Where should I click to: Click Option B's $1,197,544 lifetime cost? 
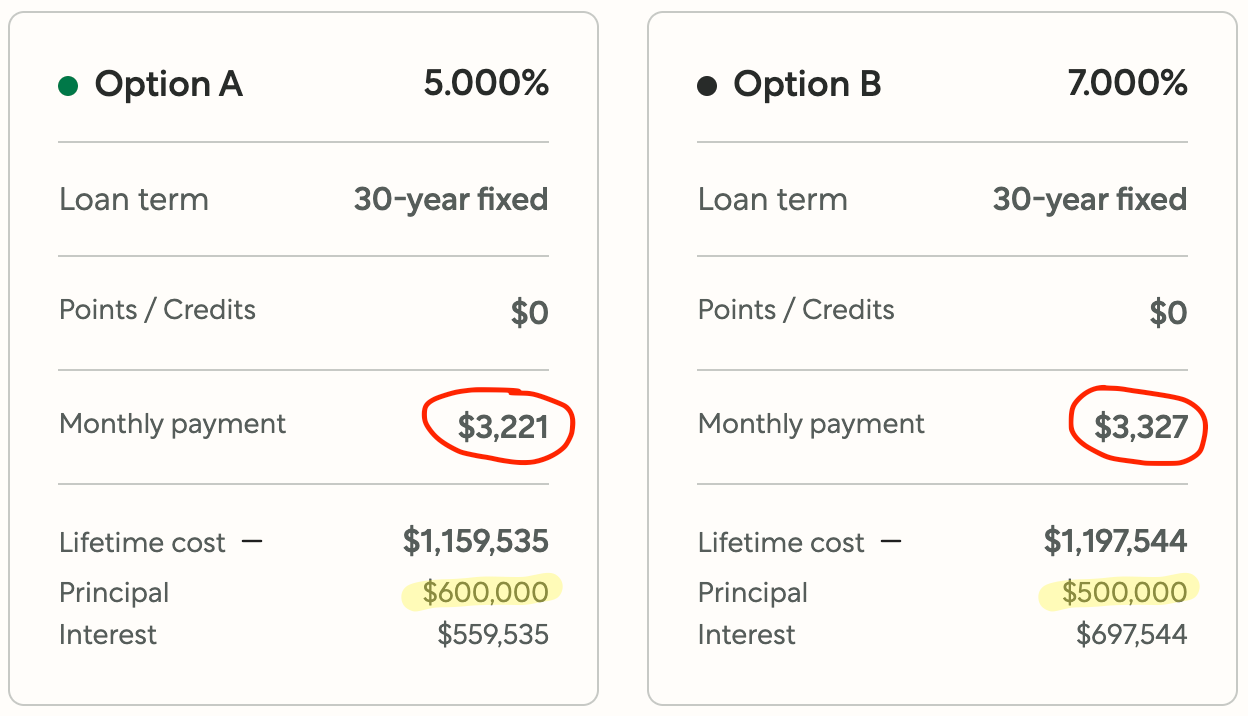(1115, 542)
